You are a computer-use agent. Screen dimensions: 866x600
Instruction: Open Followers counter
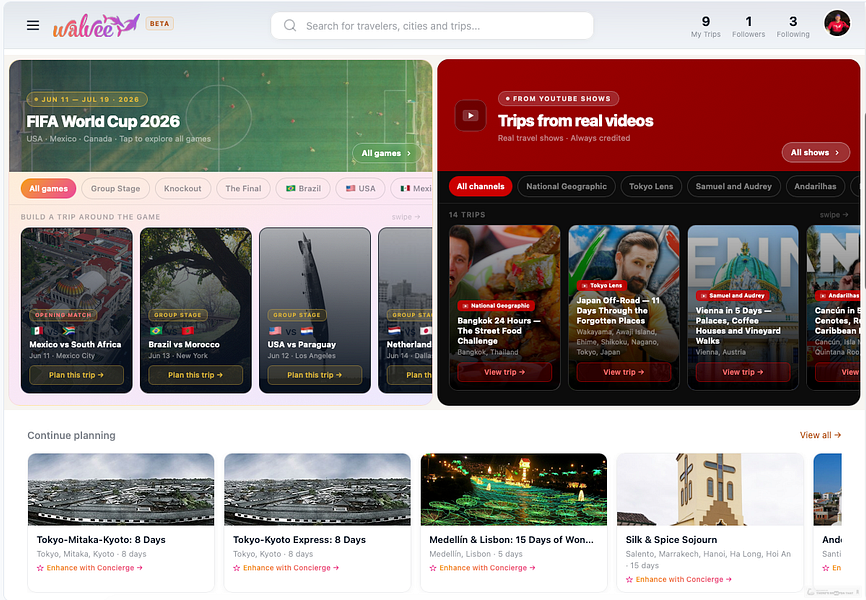pos(748,26)
